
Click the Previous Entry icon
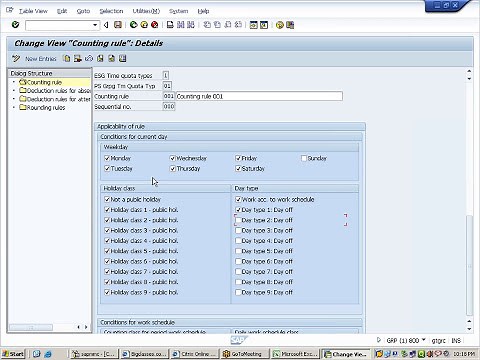click(100, 59)
